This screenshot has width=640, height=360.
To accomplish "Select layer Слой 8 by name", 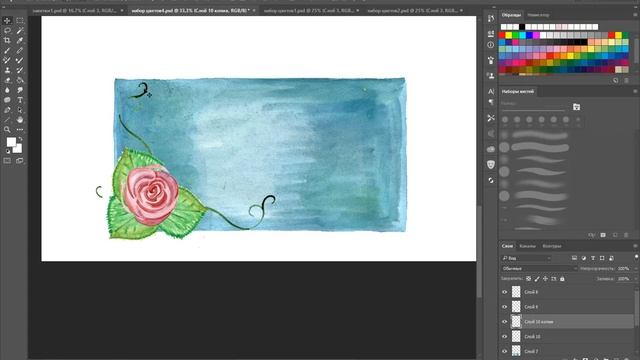I will [531, 292].
